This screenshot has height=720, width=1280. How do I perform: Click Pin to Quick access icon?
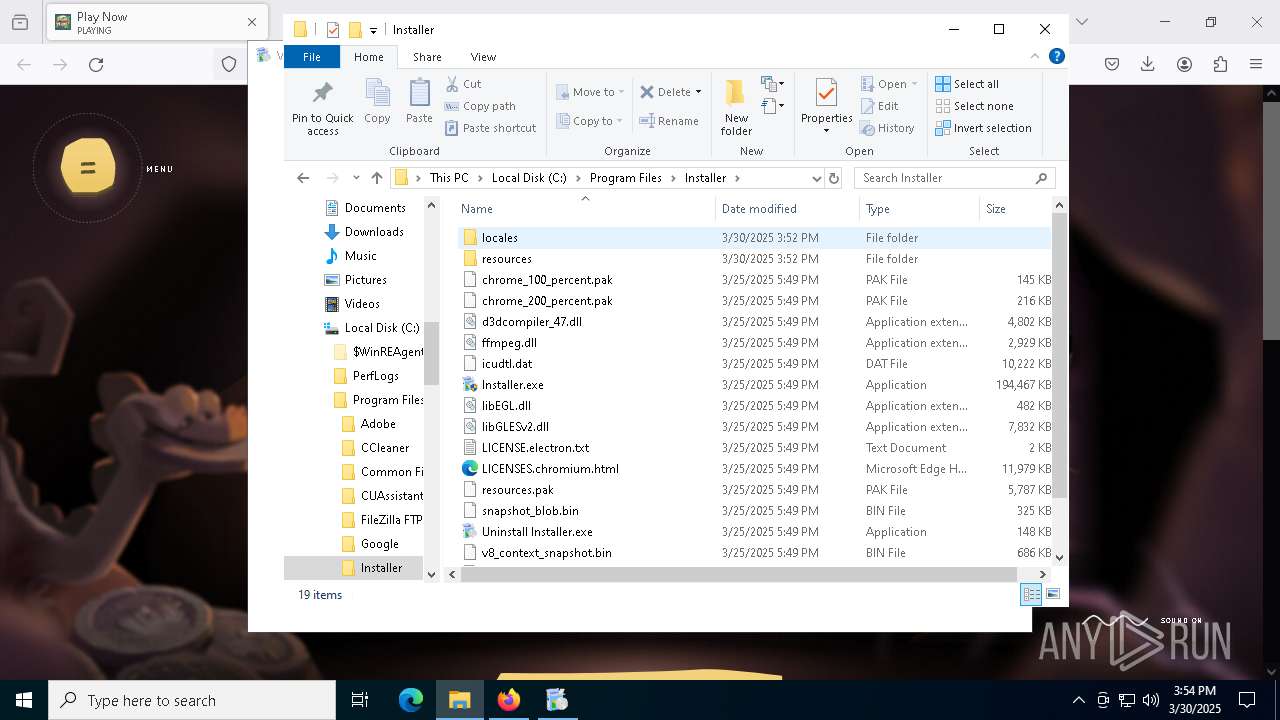coord(322,108)
